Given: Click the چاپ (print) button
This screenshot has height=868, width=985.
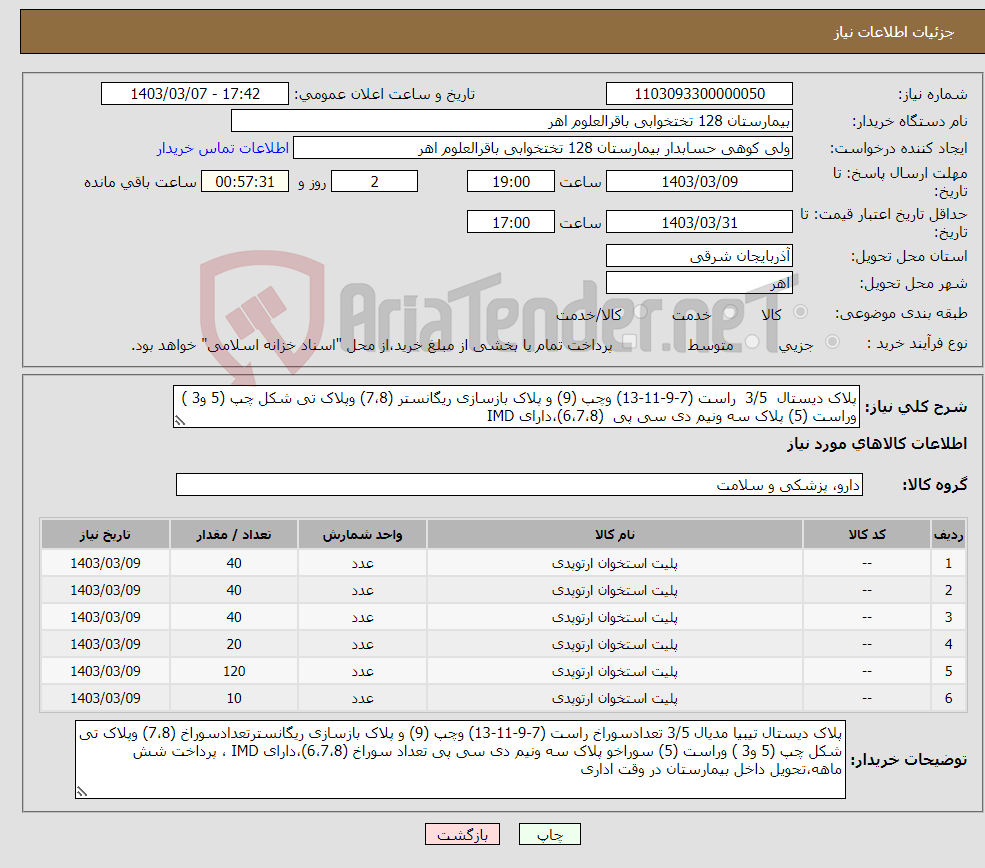Looking at the screenshot, I should coord(550,834).
